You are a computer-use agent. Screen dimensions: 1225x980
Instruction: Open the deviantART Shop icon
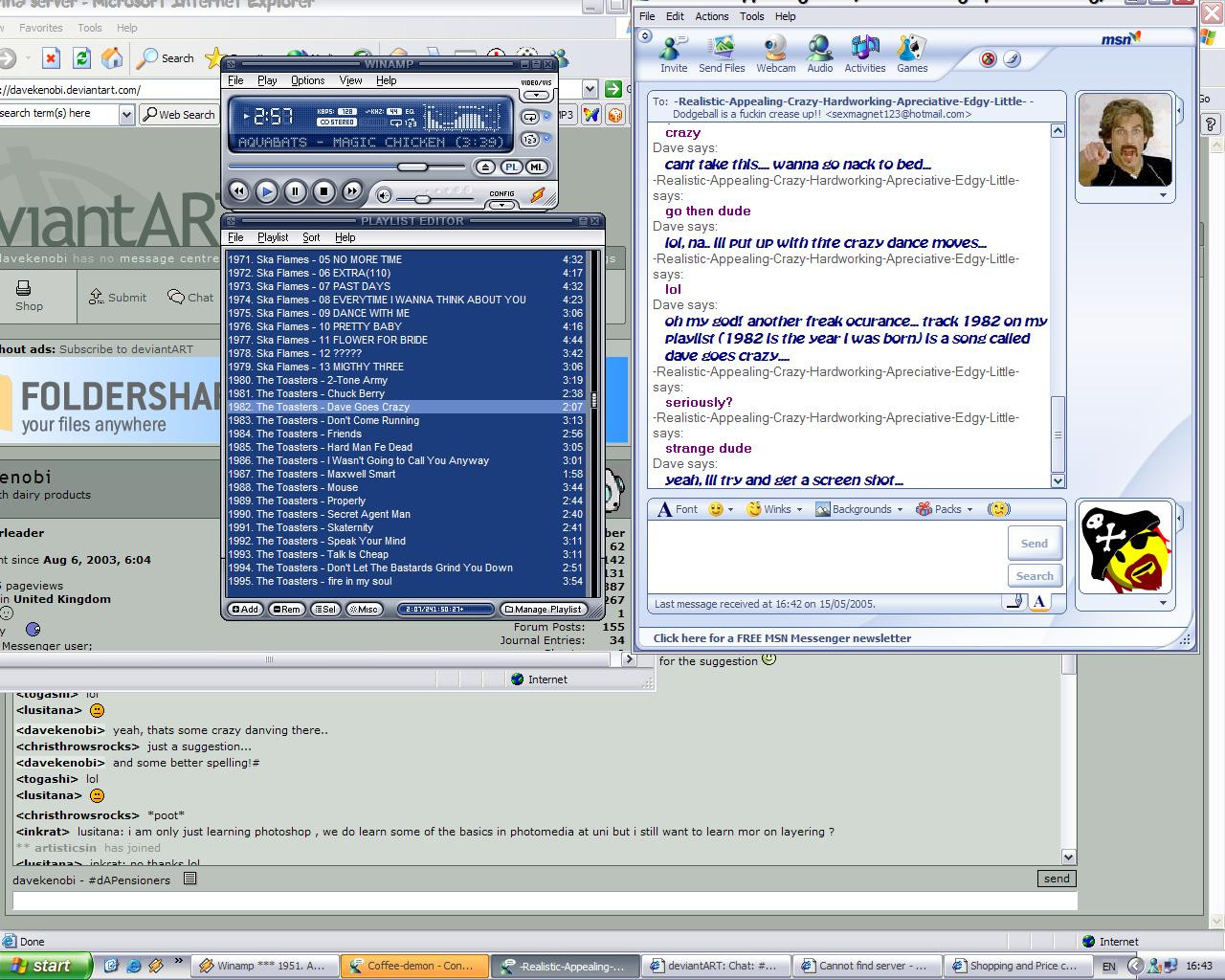click(x=29, y=297)
